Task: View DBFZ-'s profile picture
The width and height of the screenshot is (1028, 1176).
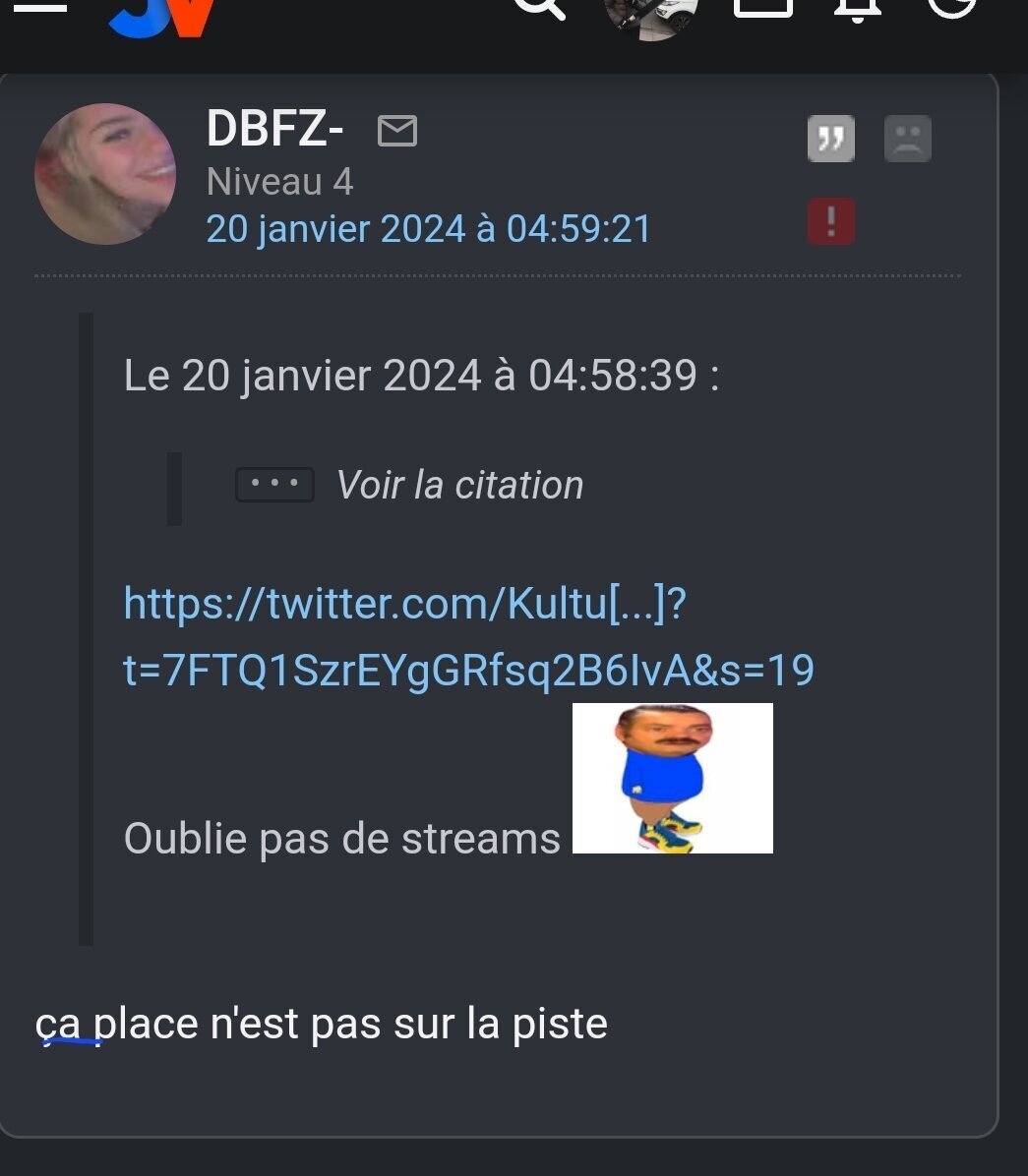Action: (105, 174)
